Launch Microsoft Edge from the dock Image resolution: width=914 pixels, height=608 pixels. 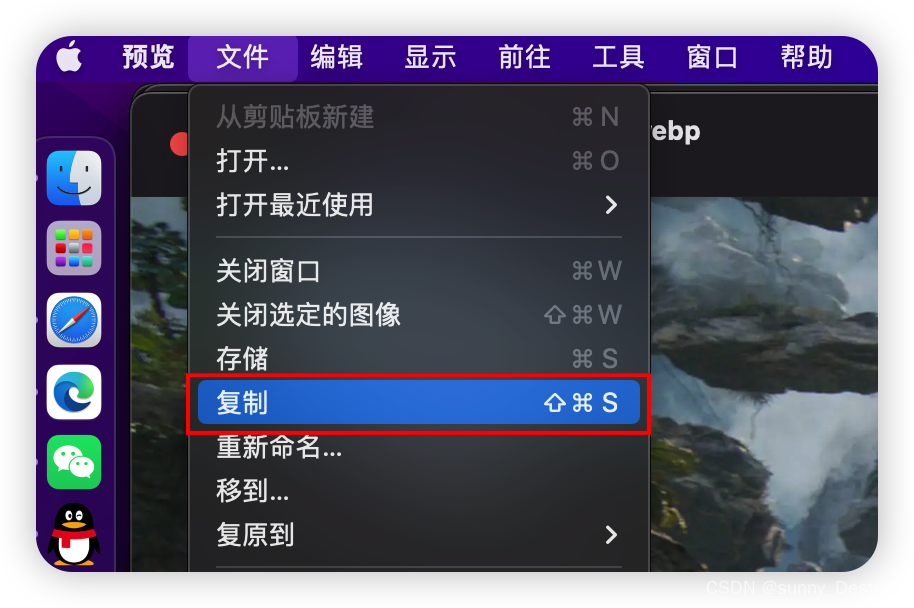point(74,392)
